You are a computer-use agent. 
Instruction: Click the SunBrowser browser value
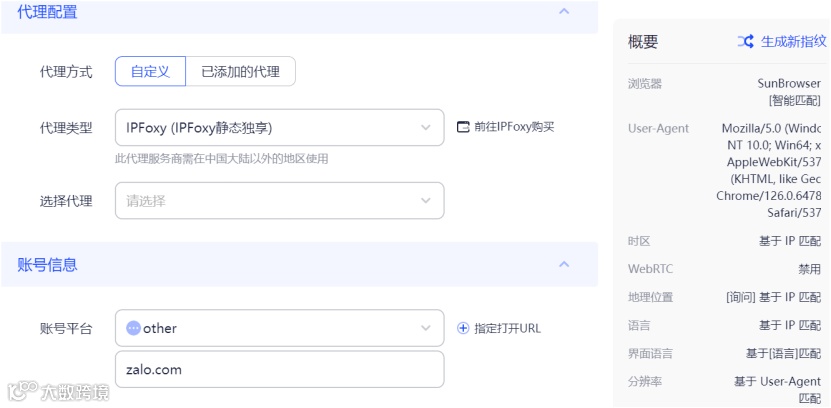tap(788, 84)
